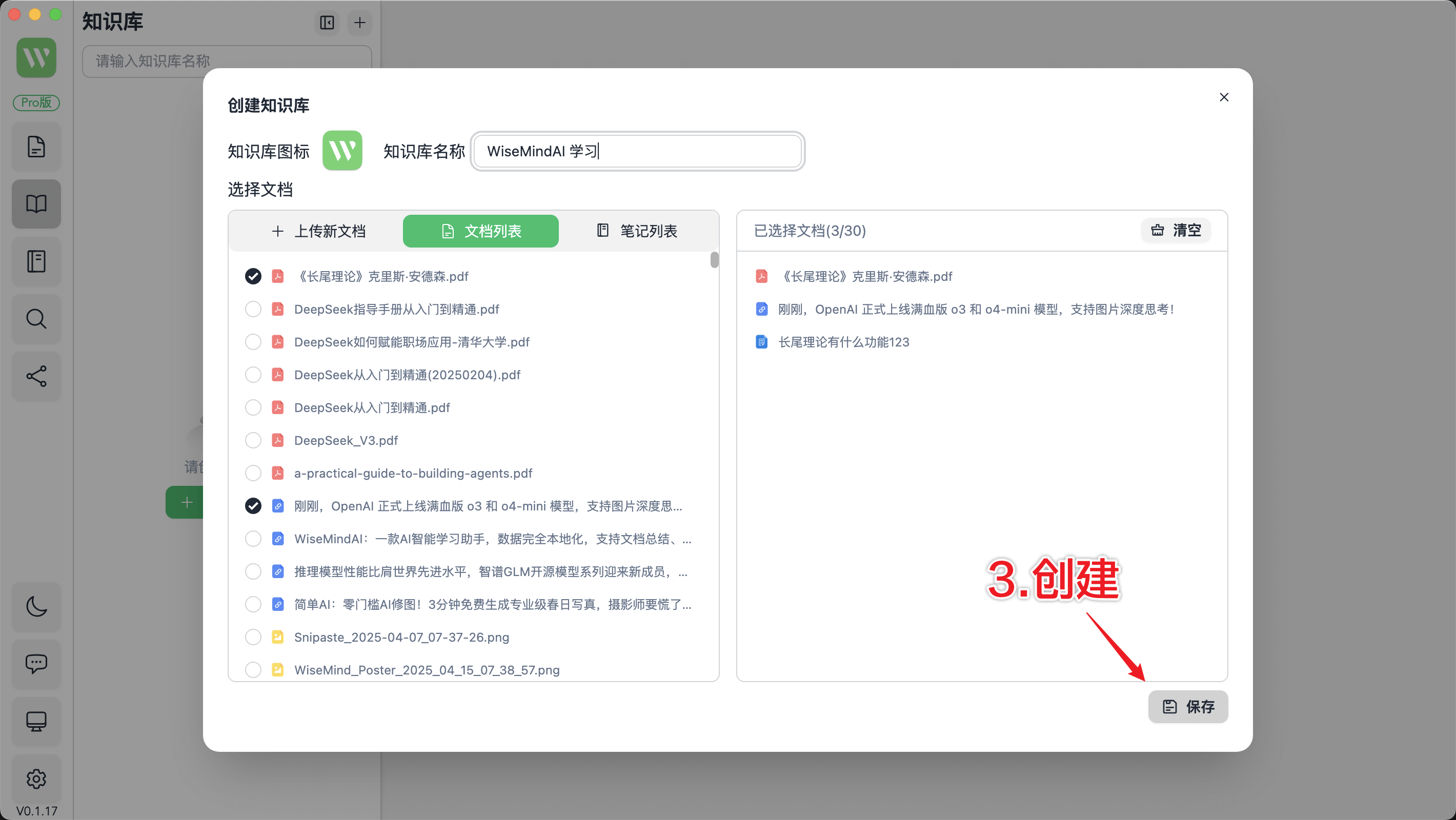
Task: Select DeepSeek从入门到精通(20250204).pdf checkbox
Action: pos(253,375)
